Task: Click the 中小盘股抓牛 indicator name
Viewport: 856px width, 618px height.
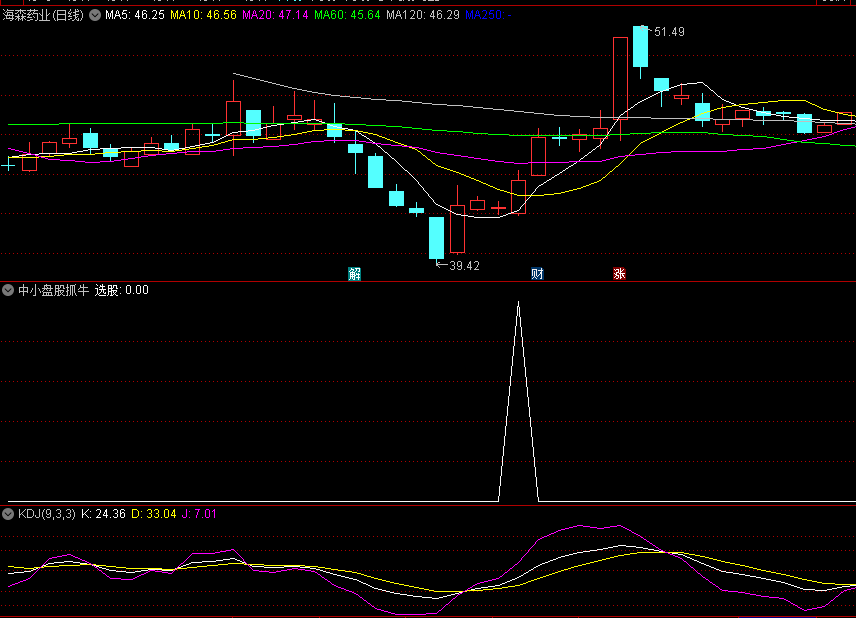Action: (x=54, y=290)
